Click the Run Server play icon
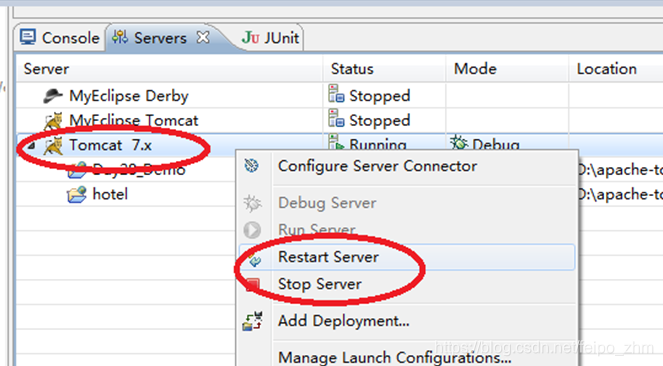The width and height of the screenshot is (663, 366). pyautogui.click(x=252, y=230)
